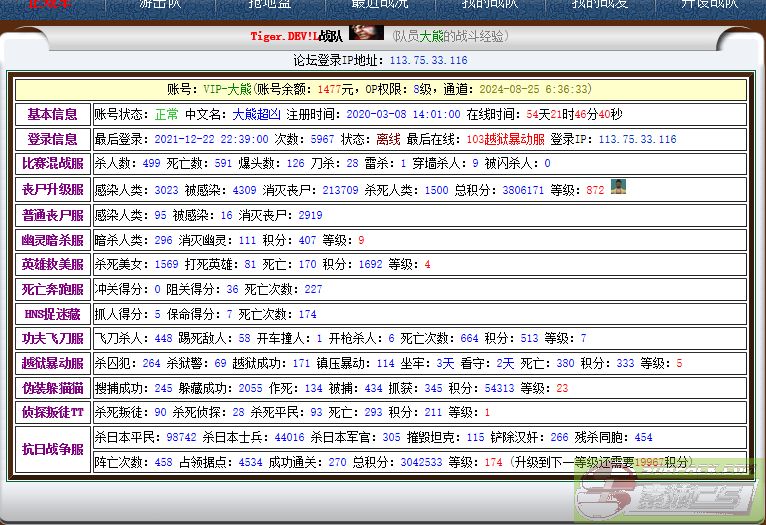Open the 最近战况 menu item

click(x=380, y=4)
